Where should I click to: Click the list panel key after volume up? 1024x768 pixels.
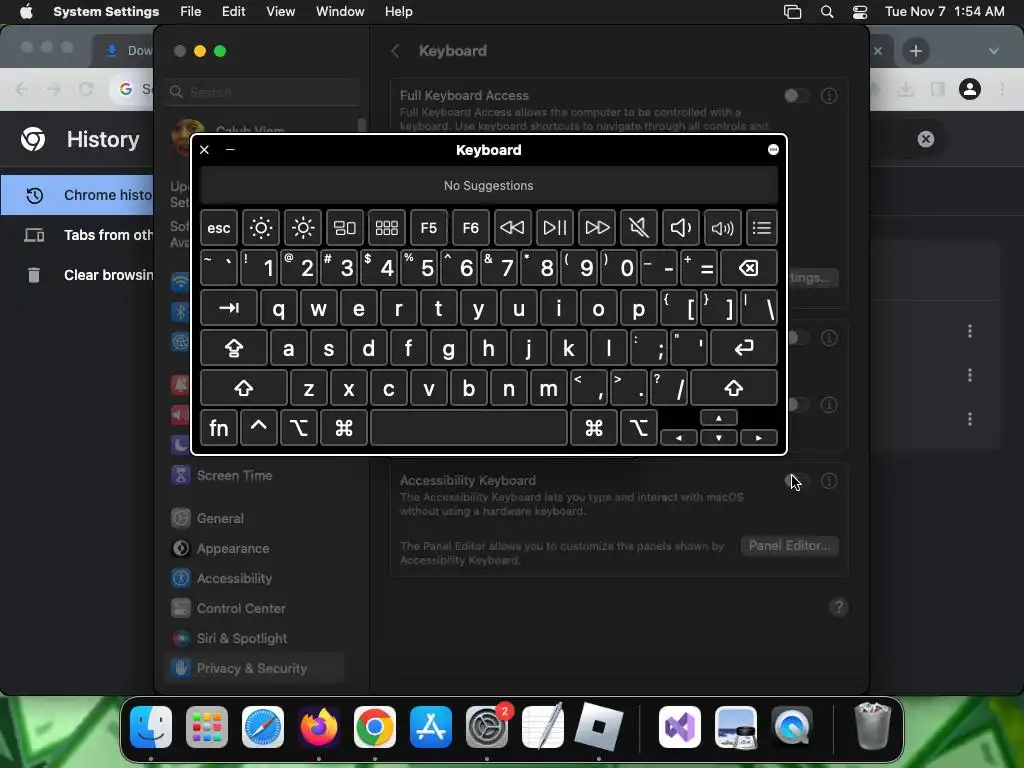click(x=761, y=228)
